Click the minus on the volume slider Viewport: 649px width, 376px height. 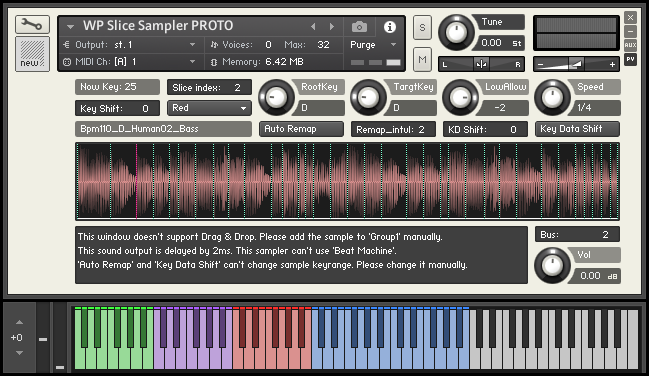coord(540,65)
